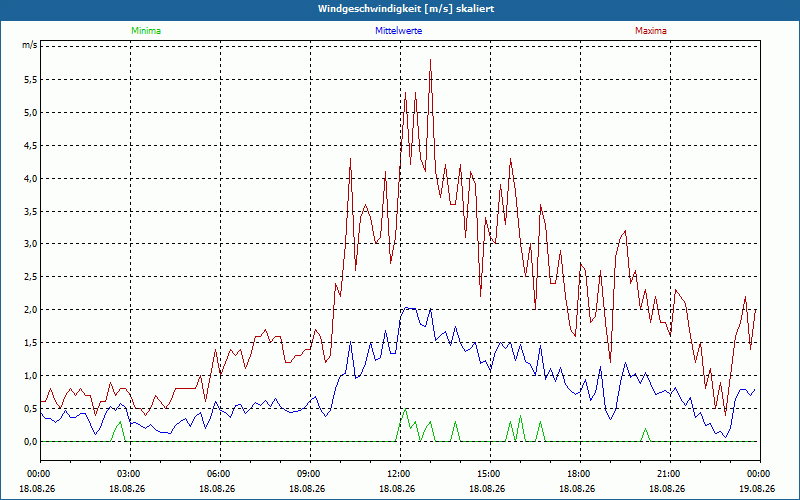Click the 0,0 y-axis value
The image size is (800, 500).
pos(31,441)
